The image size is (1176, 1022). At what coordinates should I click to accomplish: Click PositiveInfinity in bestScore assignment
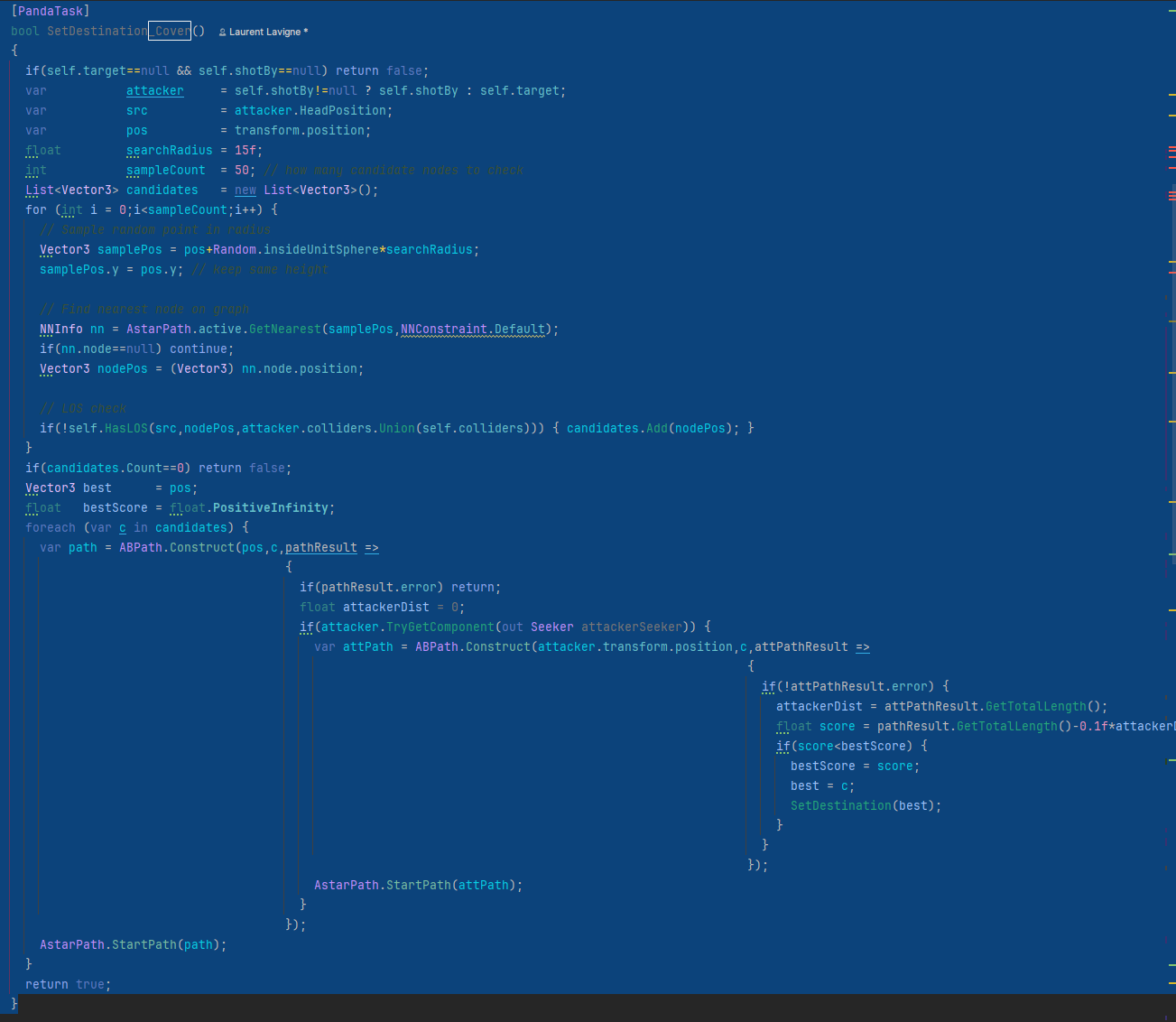pyautogui.click(x=270, y=508)
